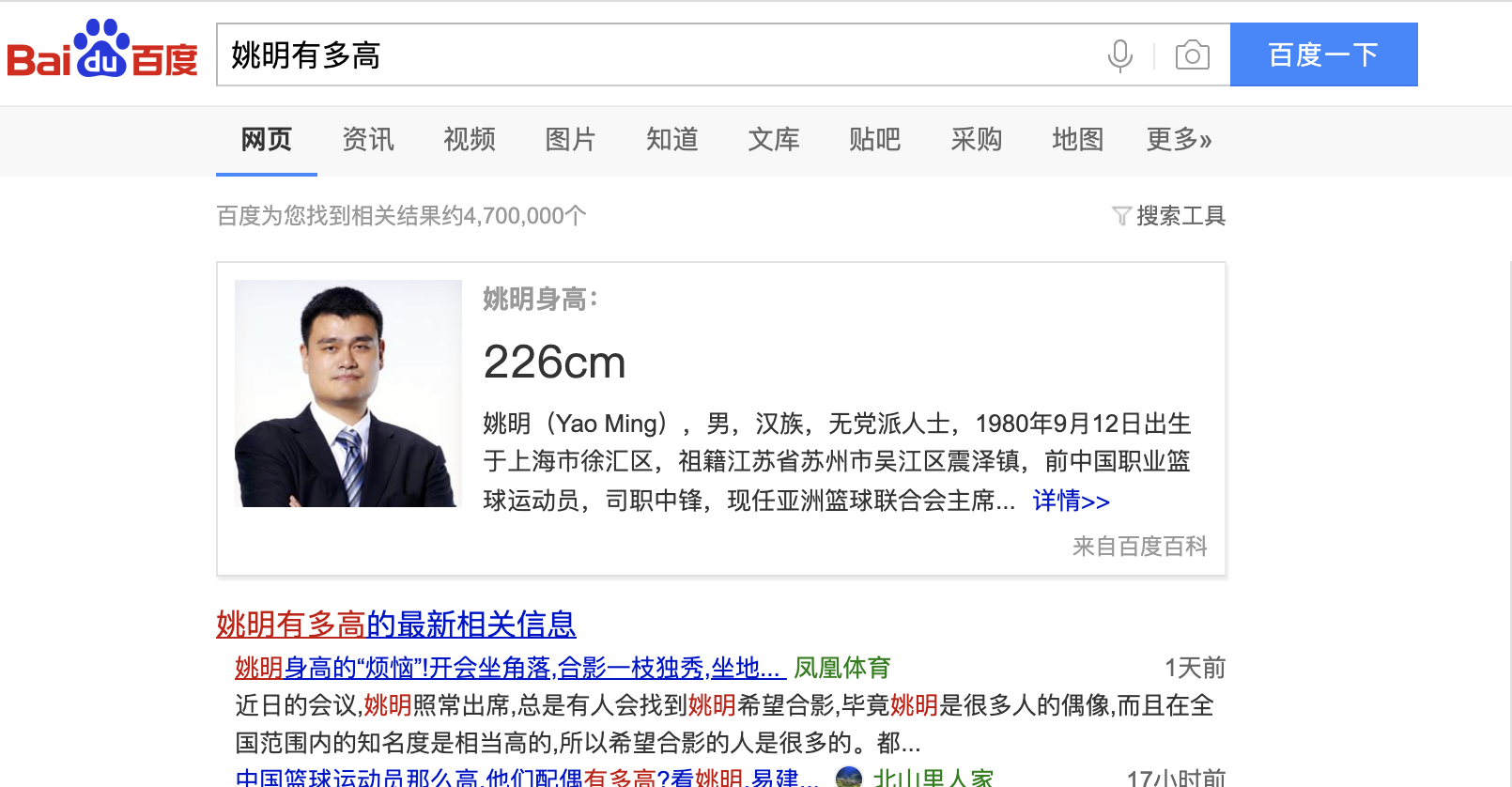Click the 1天前 timestamp

tap(1195, 668)
